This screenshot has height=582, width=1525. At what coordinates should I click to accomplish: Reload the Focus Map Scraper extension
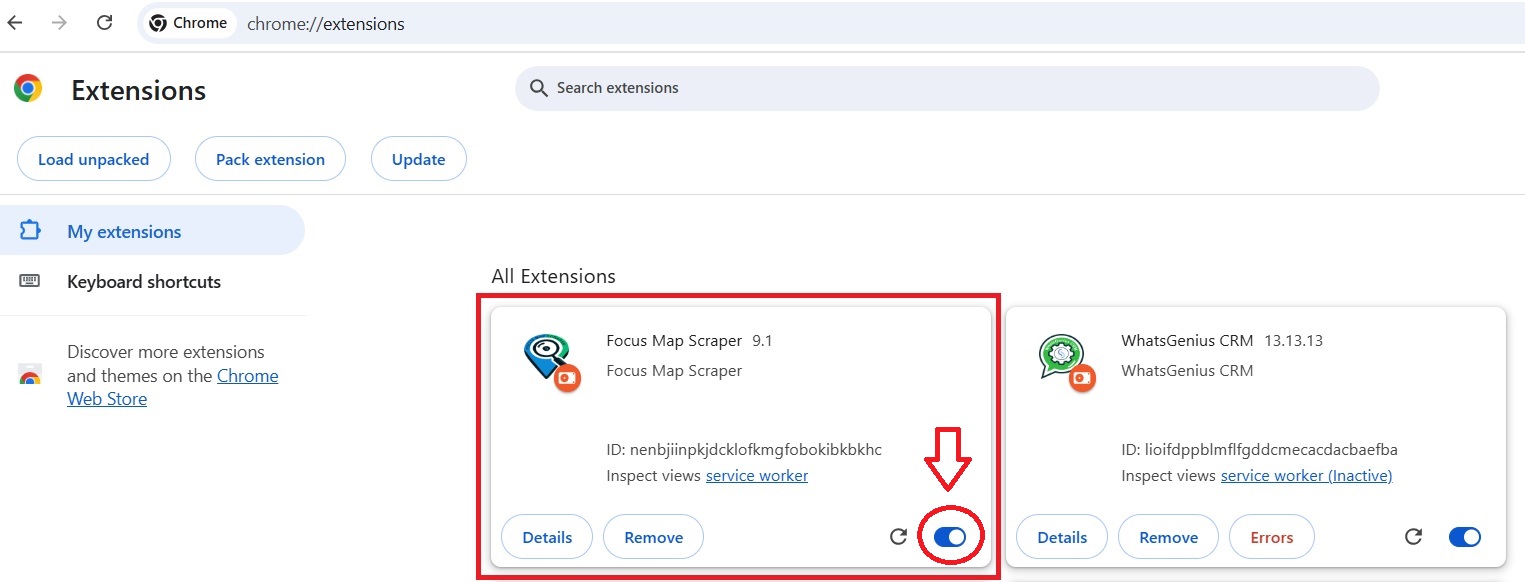897,536
